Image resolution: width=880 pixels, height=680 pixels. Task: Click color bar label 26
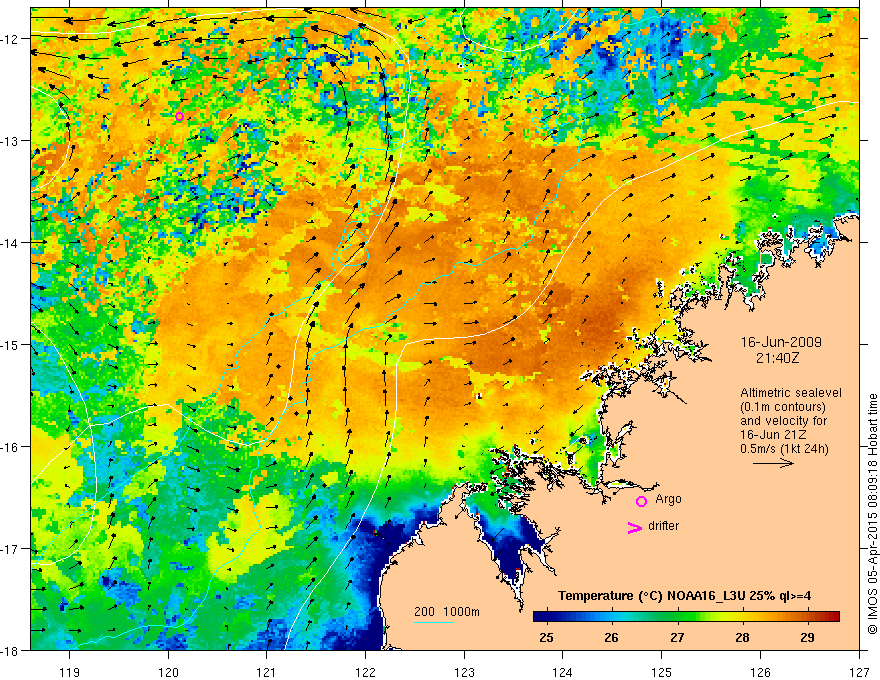click(x=611, y=637)
